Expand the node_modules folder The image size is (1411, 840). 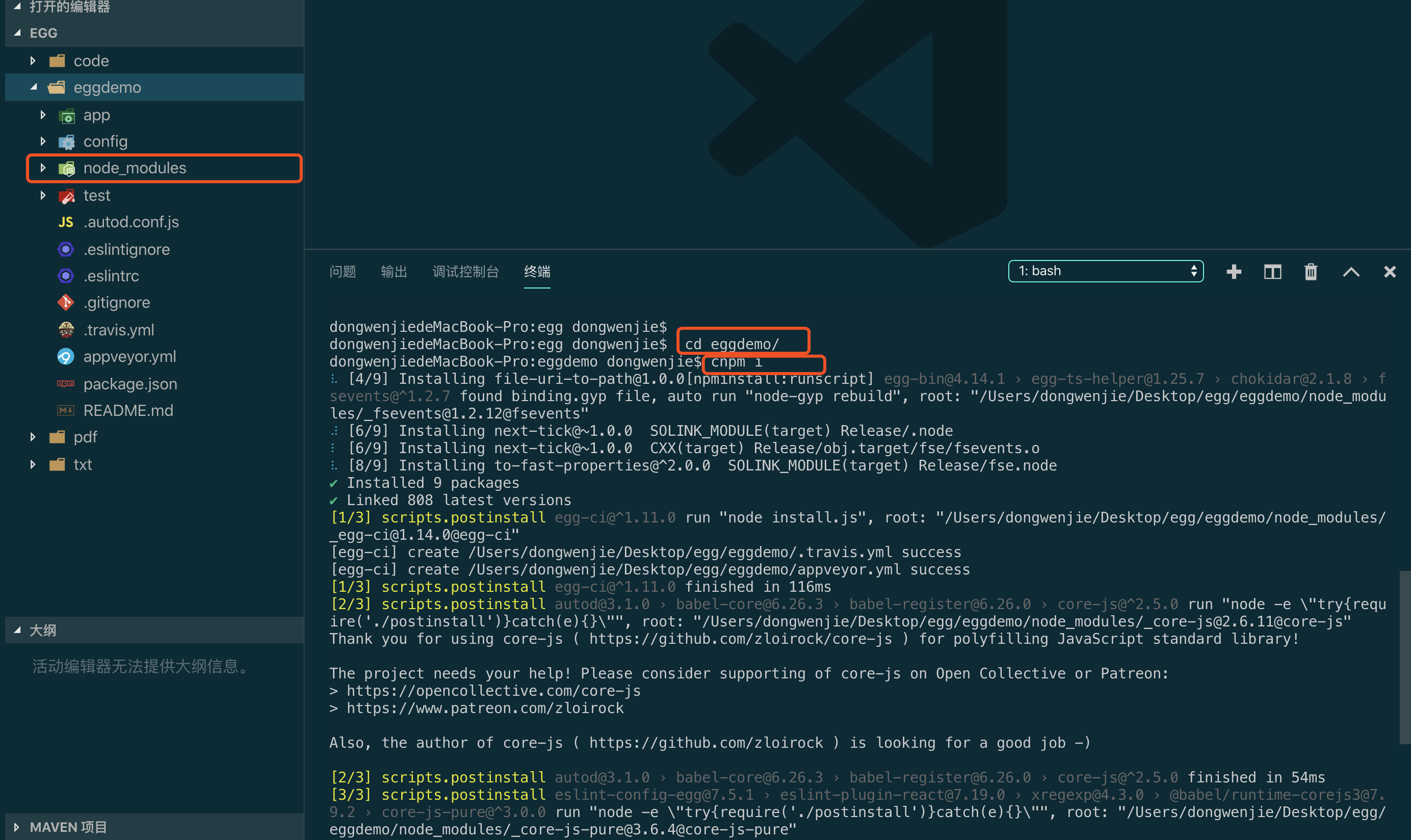(x=134, y=168)
